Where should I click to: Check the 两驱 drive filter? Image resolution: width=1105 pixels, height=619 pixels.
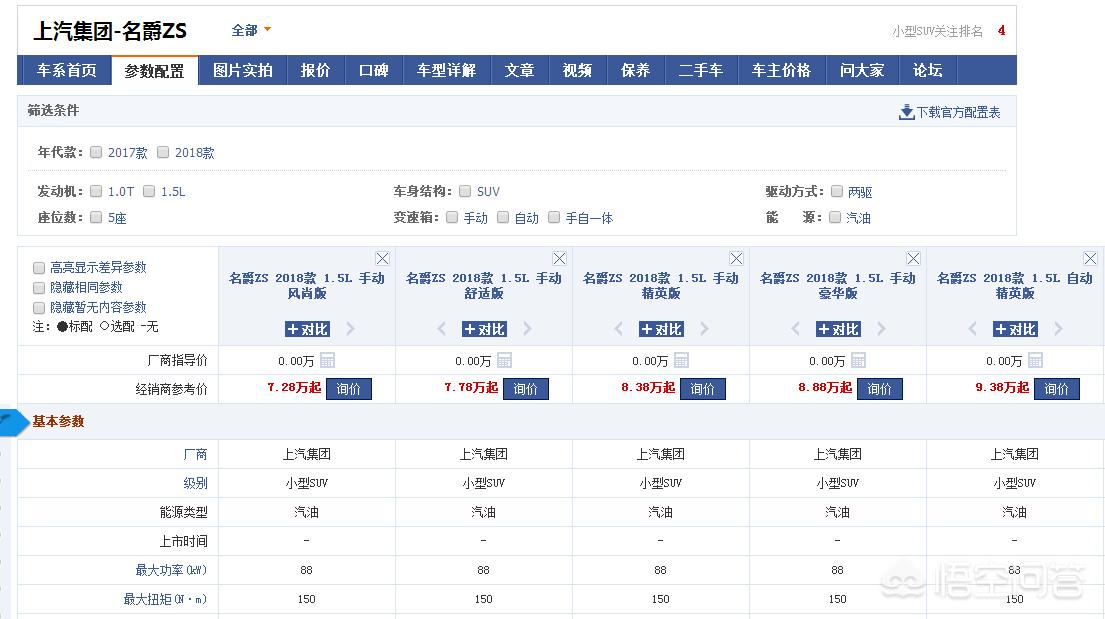point(837,191)
